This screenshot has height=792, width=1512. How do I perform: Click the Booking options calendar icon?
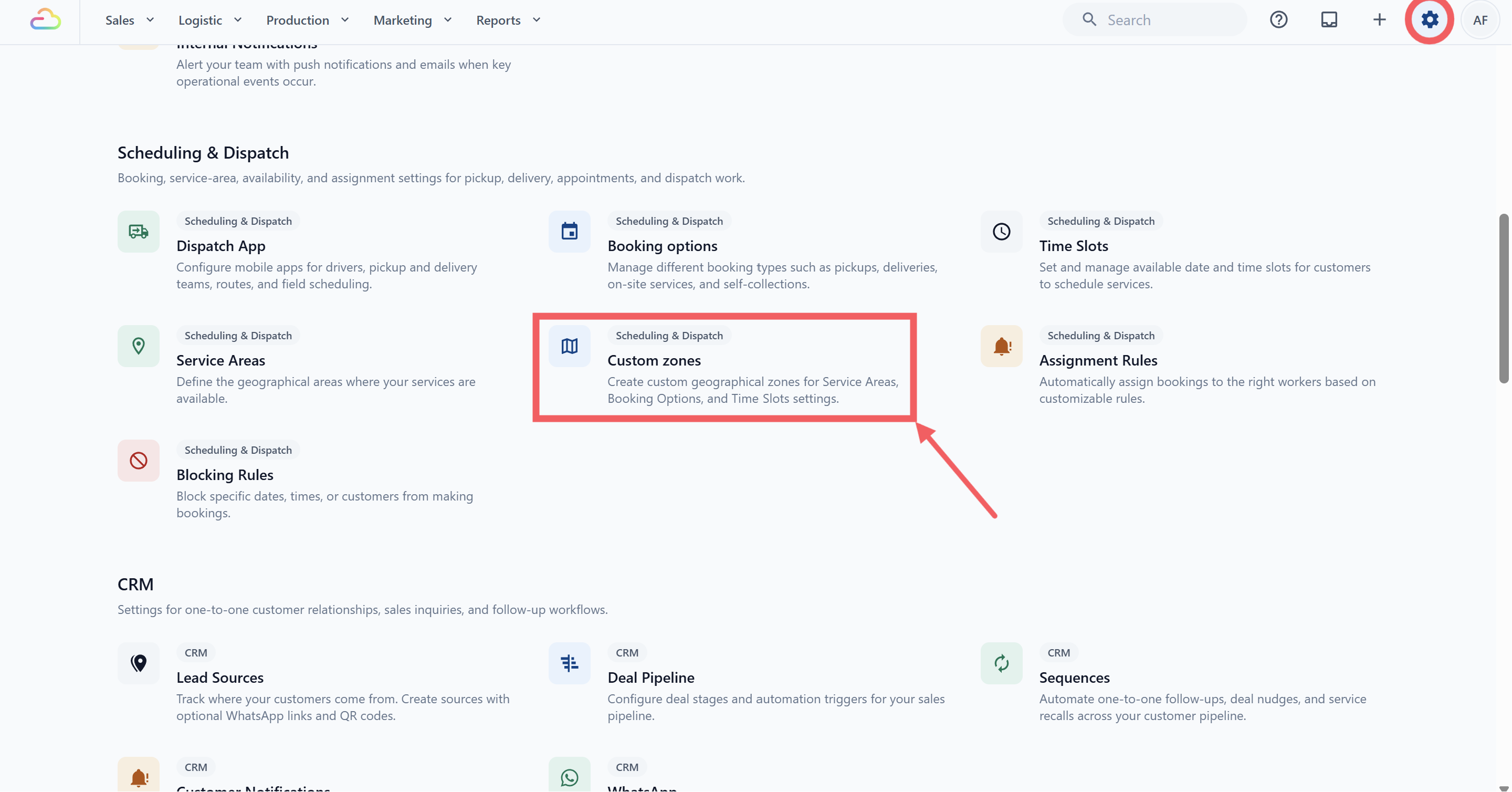pyautogui.click(x=569, y=231)
